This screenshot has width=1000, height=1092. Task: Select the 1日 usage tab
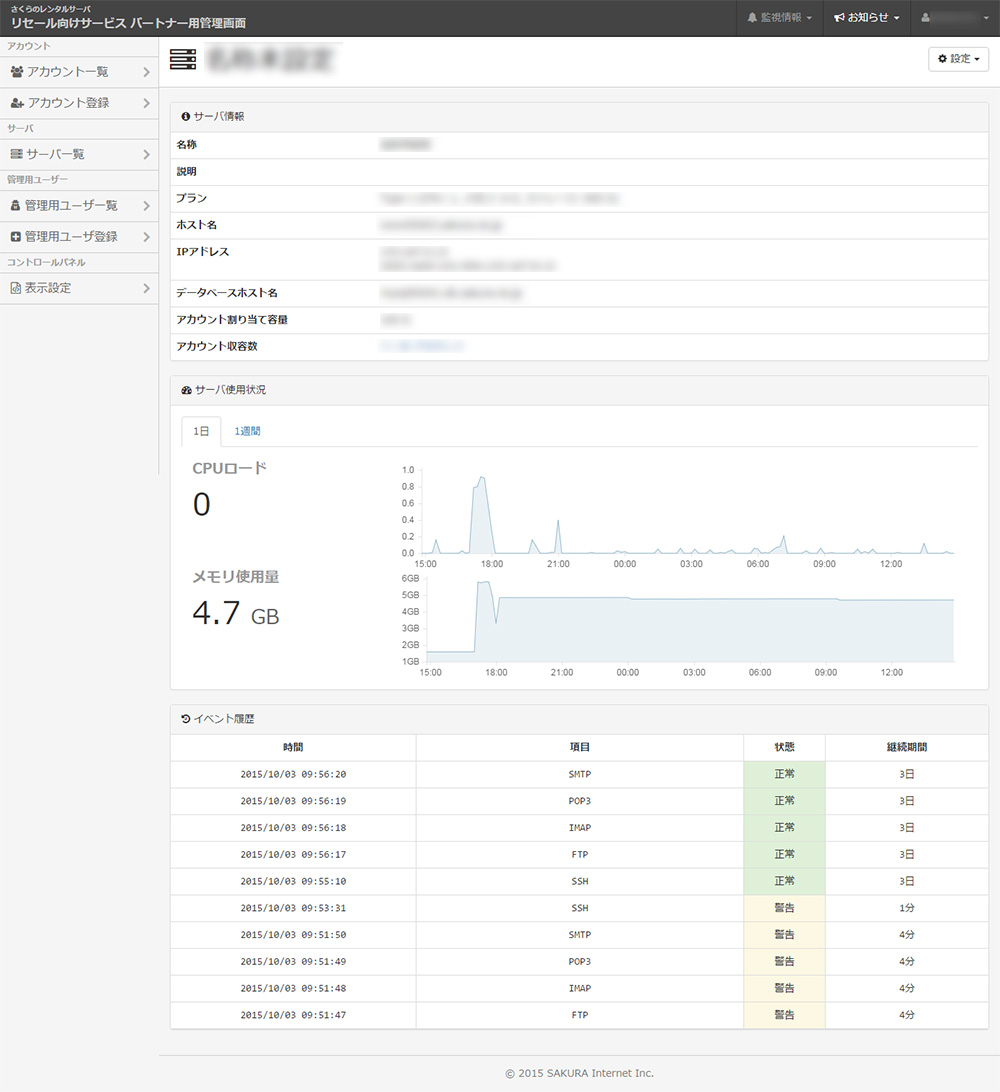click(x=201, y=432)
